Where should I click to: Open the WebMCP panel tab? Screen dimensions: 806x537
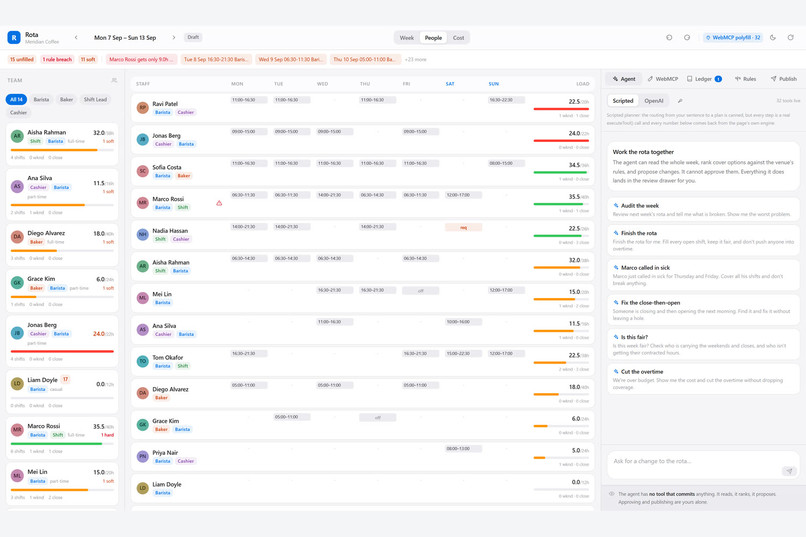[663, 79]
